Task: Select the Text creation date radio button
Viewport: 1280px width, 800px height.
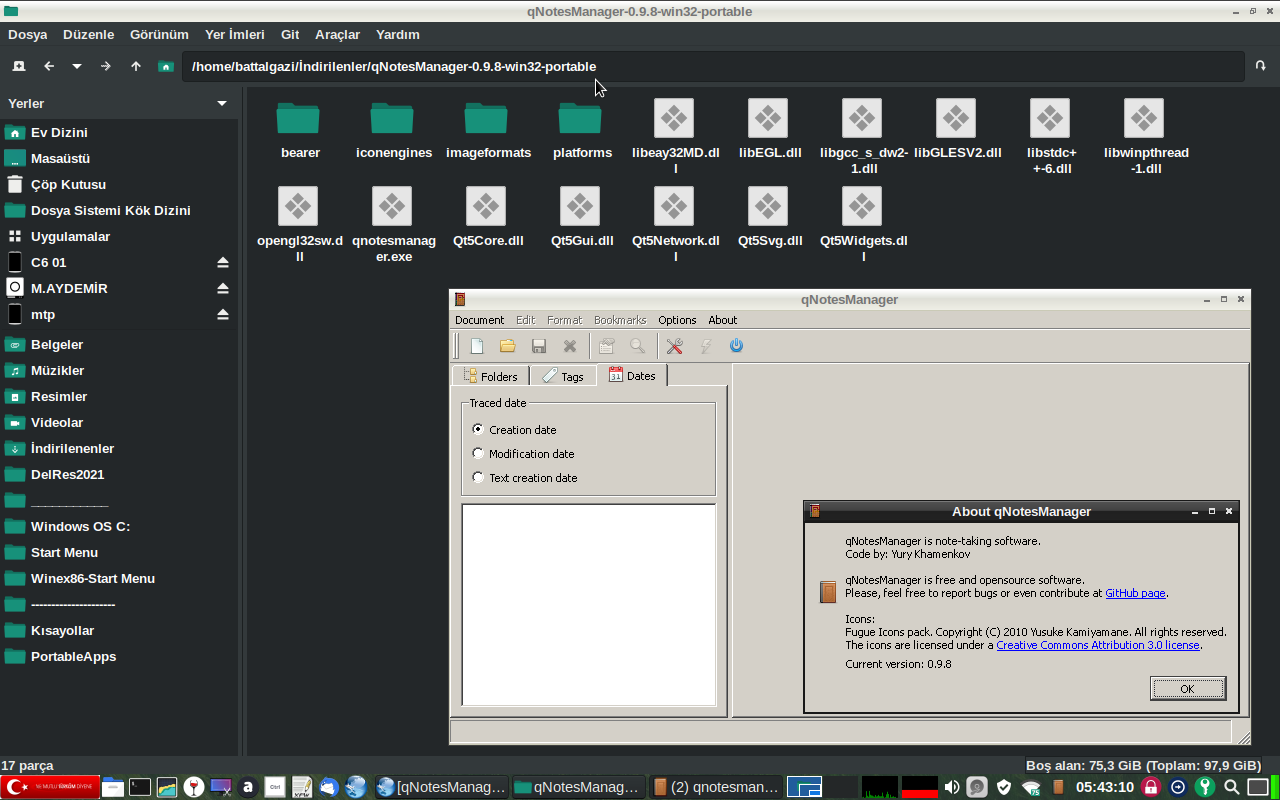Action: (478, 477)
